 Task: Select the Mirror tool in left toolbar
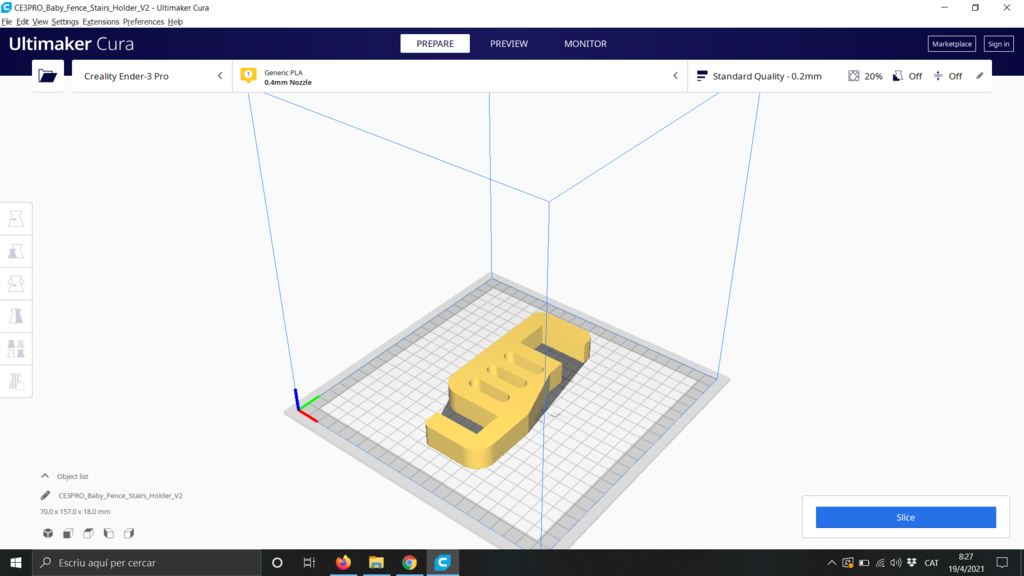pos(16,316)
